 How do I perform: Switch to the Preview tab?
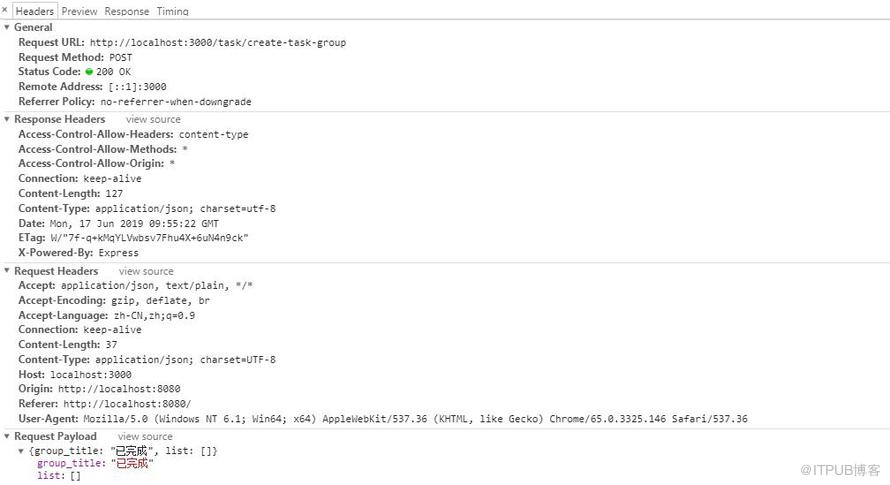pyautogui.click(x=79, y=11)
